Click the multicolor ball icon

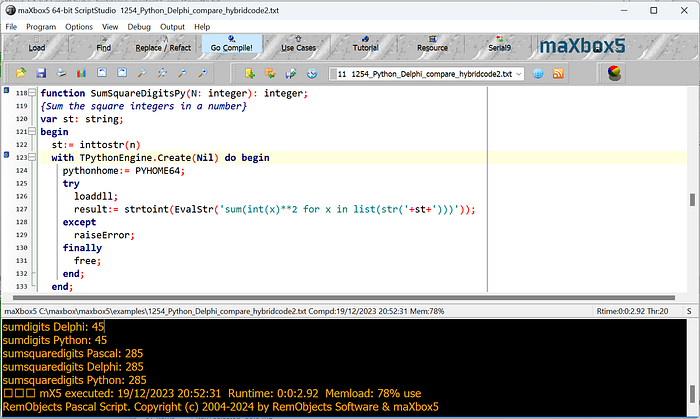(x=614, y=73)
